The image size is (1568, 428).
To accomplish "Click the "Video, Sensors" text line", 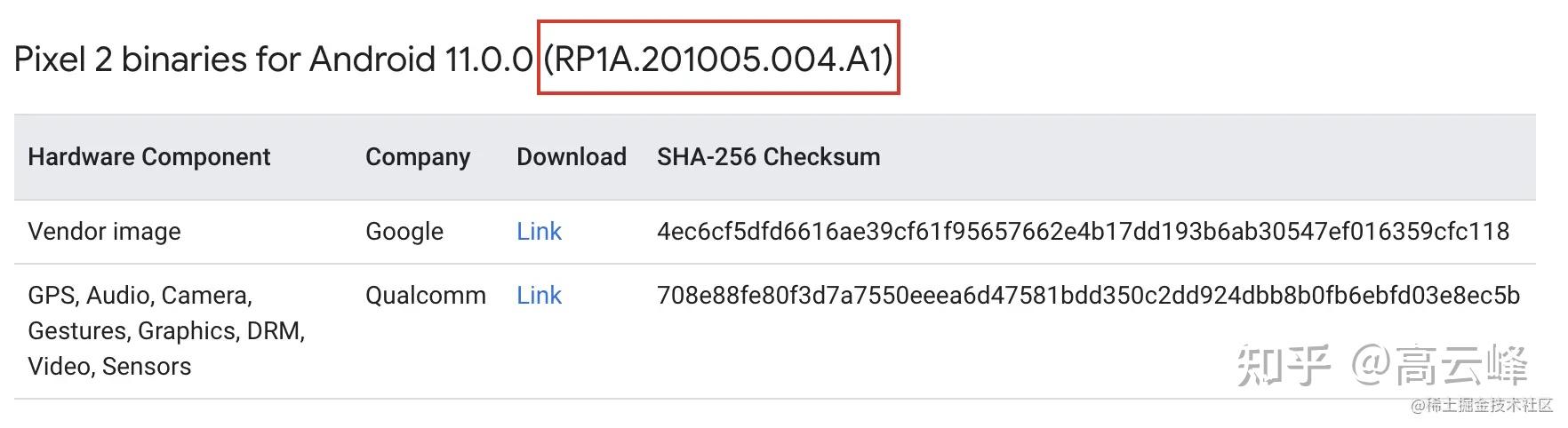I will (109, 367).
